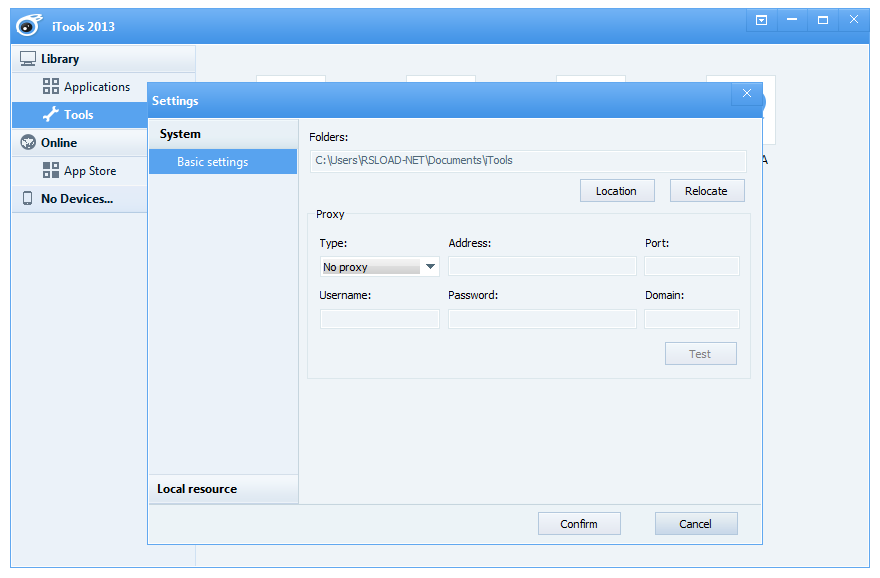
Task: Select Tools in the sidebar
Action: 80,114
